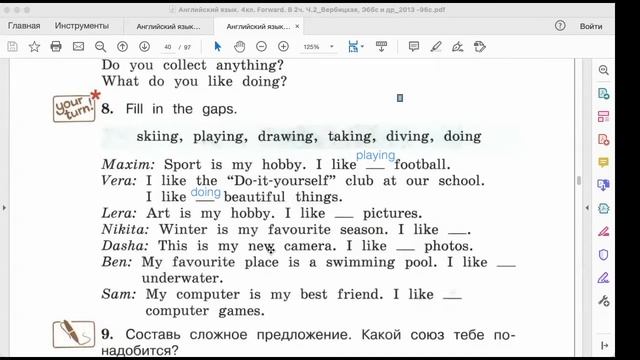640x360 pixels.
Task: Add a comment note icon
Action: point(414,47)
